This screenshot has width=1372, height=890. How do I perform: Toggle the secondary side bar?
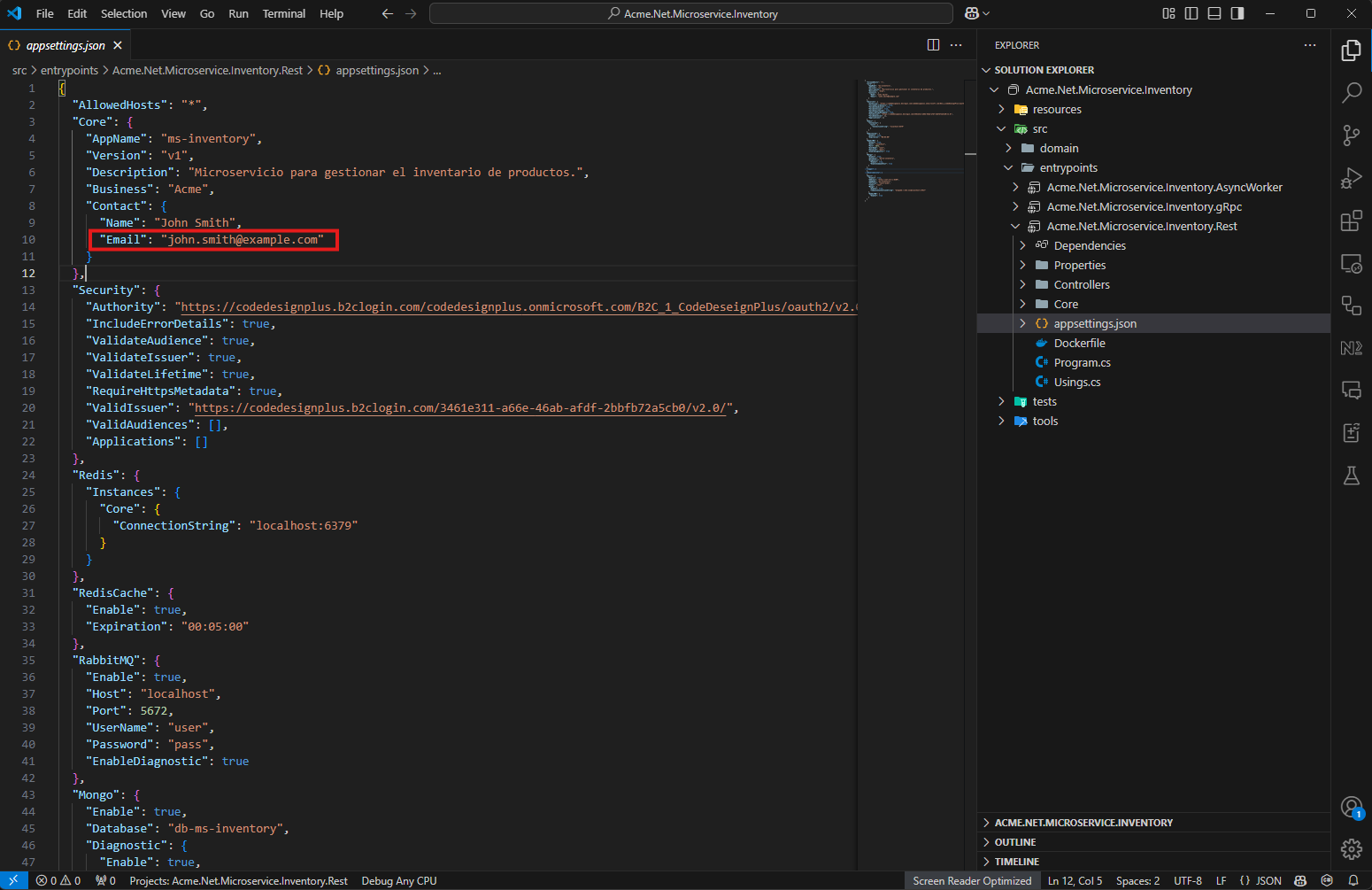(1237, 13)
